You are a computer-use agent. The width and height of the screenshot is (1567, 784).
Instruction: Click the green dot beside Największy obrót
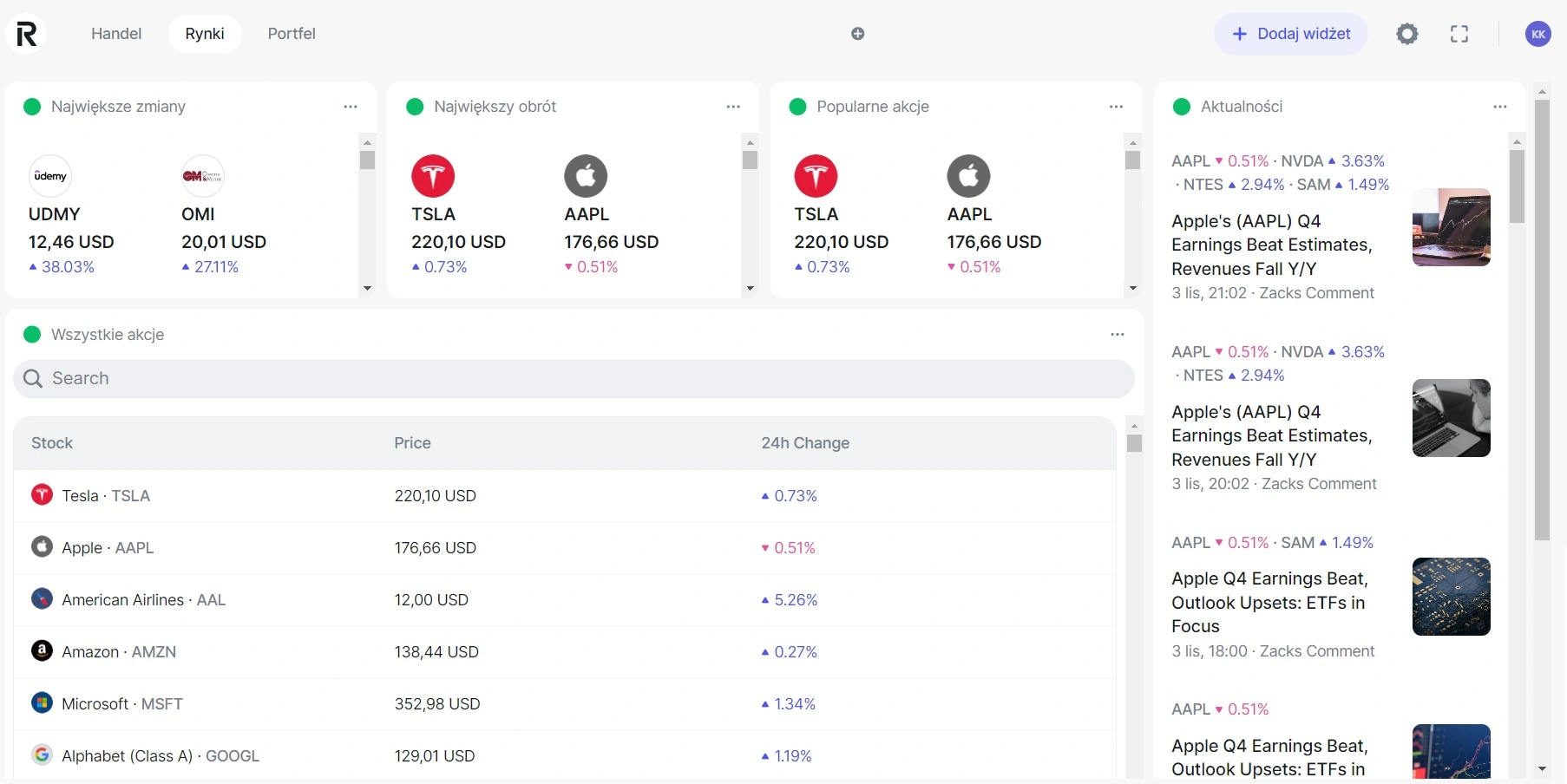coord(415,107)
